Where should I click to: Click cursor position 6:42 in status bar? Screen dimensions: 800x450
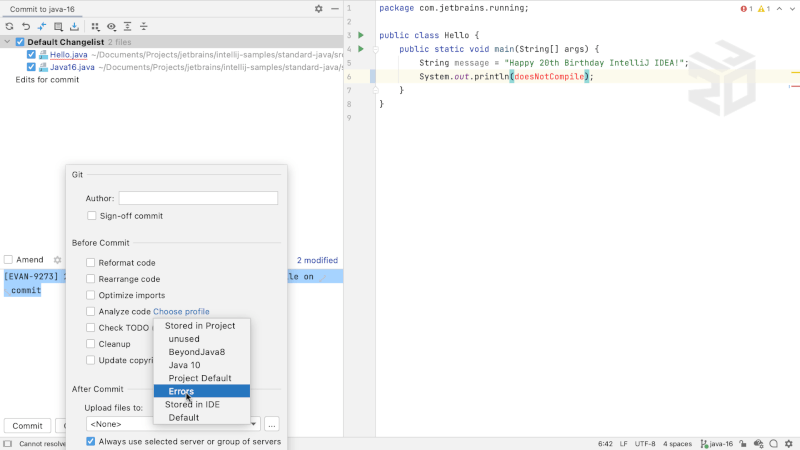[605, 444]
